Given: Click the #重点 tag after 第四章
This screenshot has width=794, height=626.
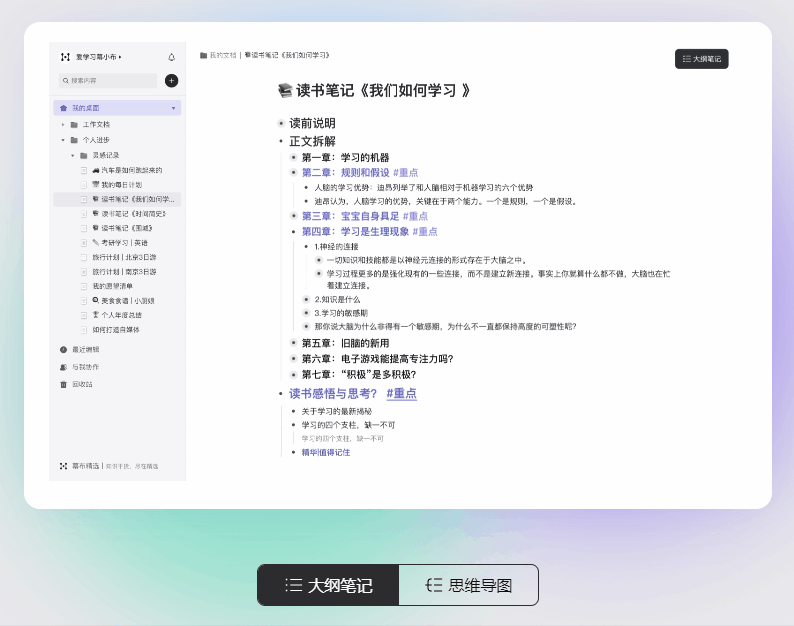Looking at the screenshot, I should tap(425, 232).
